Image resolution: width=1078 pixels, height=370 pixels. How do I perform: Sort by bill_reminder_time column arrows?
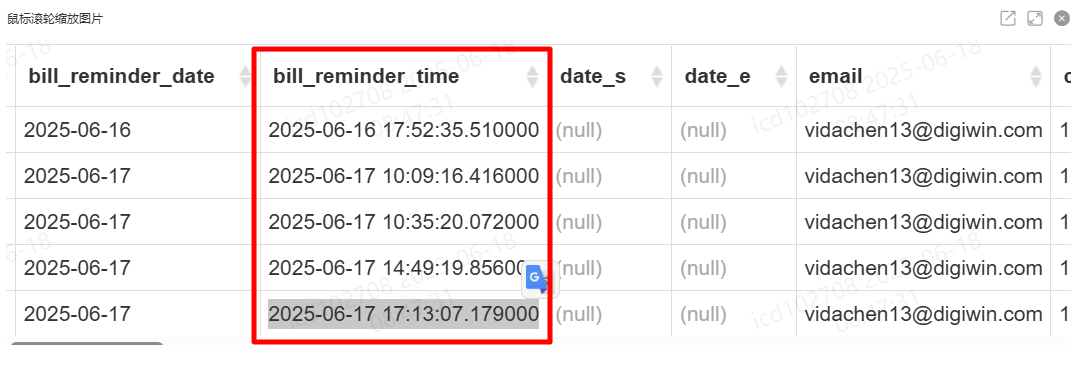532,76
